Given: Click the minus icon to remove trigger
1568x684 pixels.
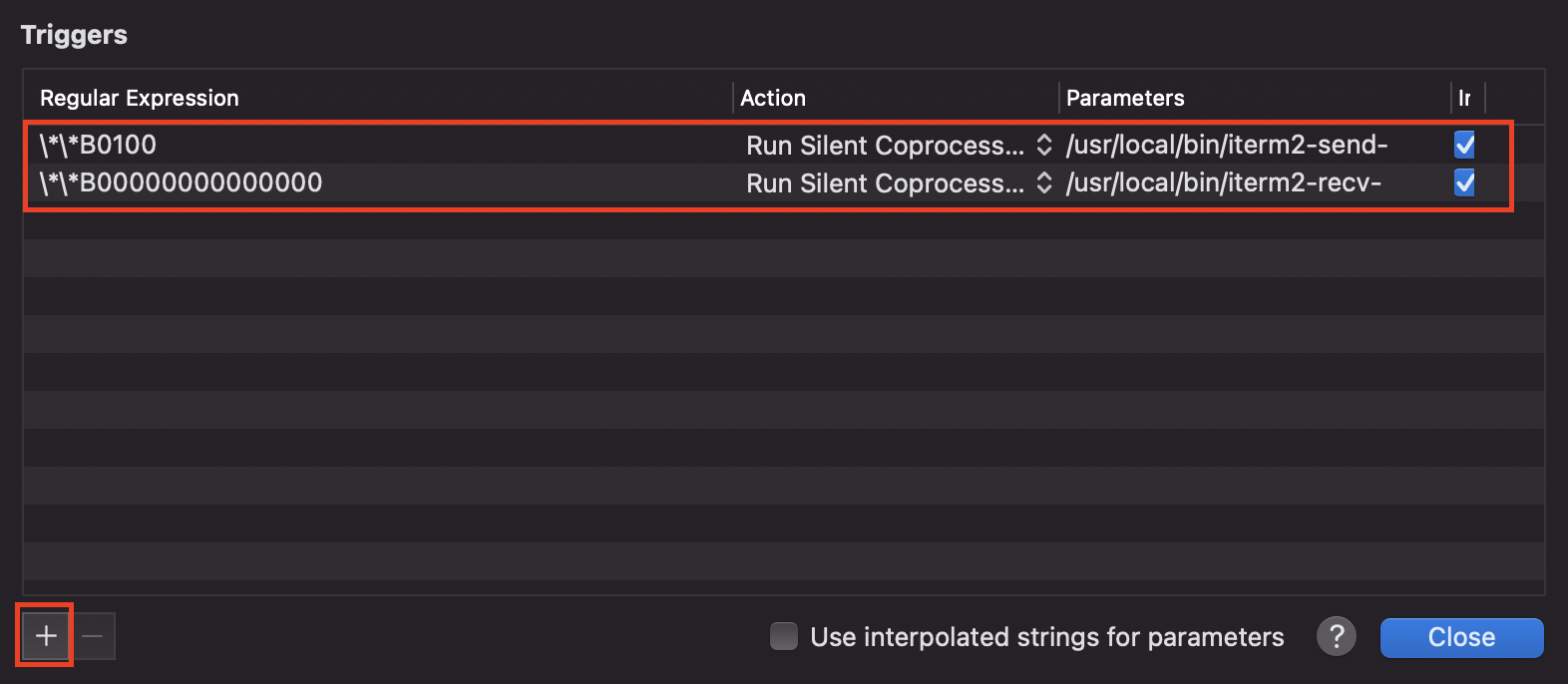Looking at the screenshot, I should click(93, 636).
